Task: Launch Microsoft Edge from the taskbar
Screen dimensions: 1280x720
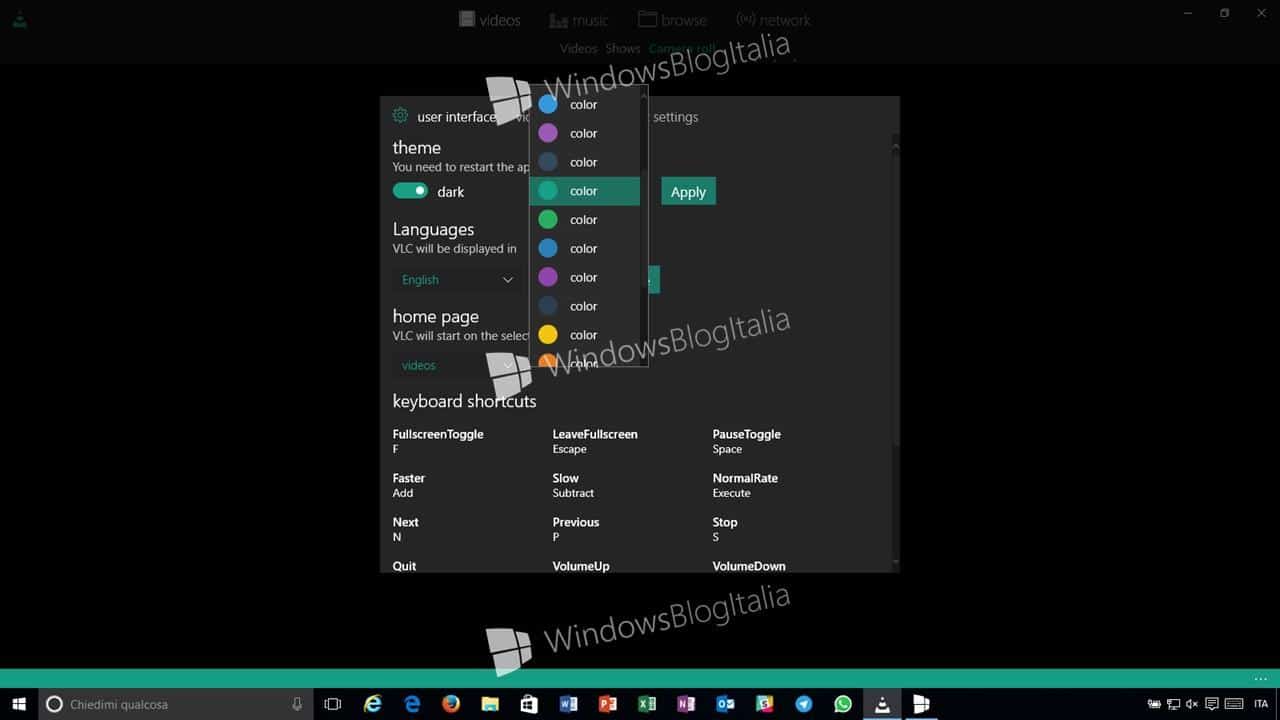Action: [x=412, y=704]
